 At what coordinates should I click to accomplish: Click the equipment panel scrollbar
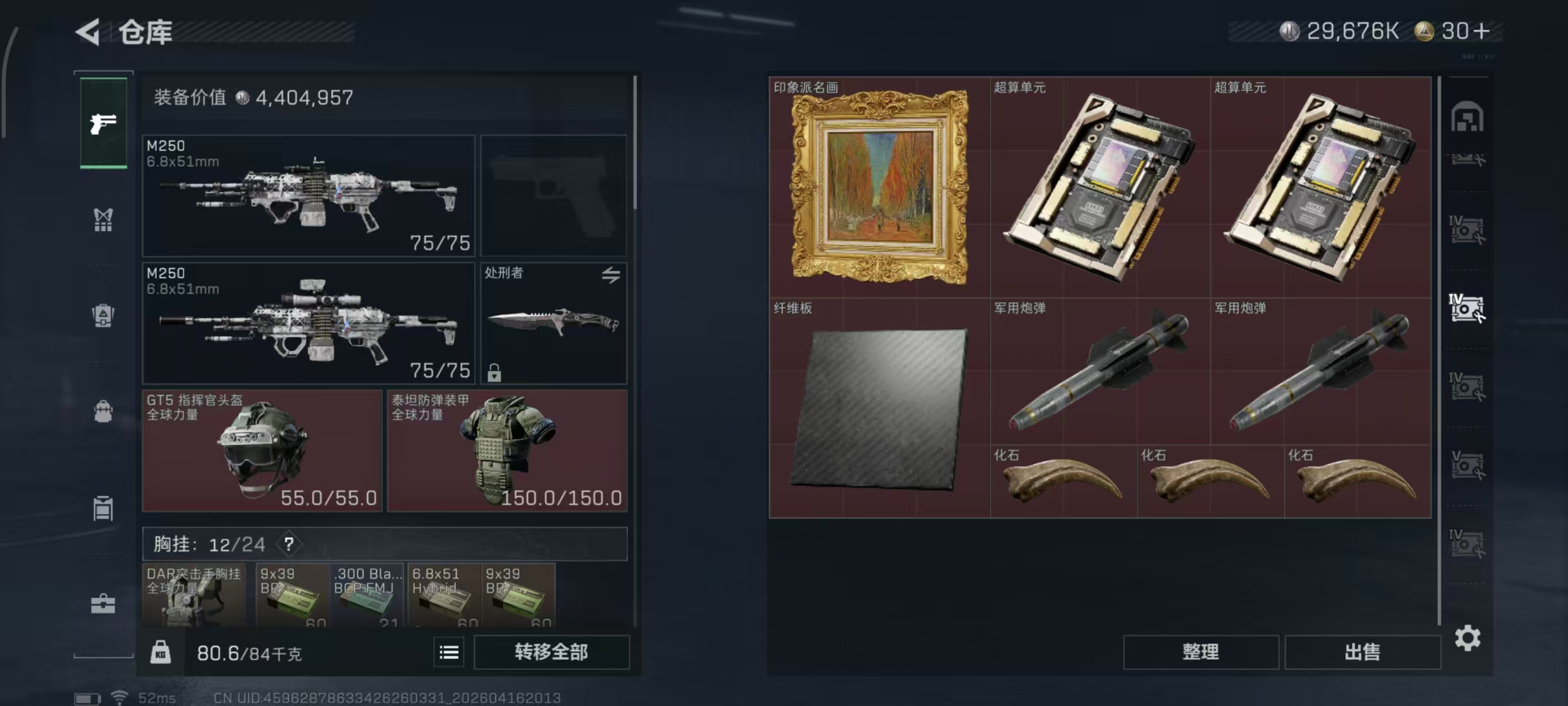[635, 141]
